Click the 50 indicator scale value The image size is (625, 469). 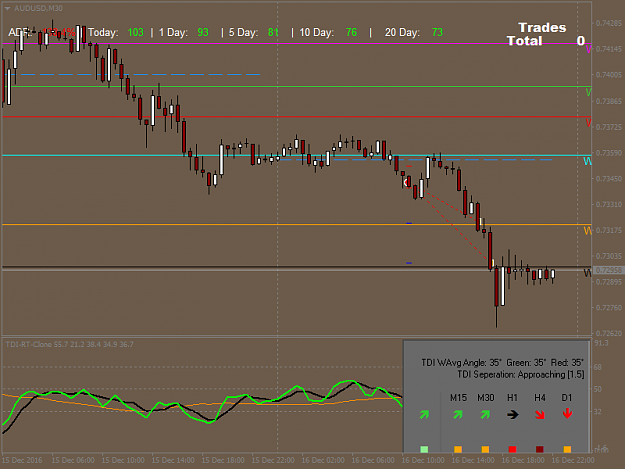pyautogui.click(x=598, y=389)
